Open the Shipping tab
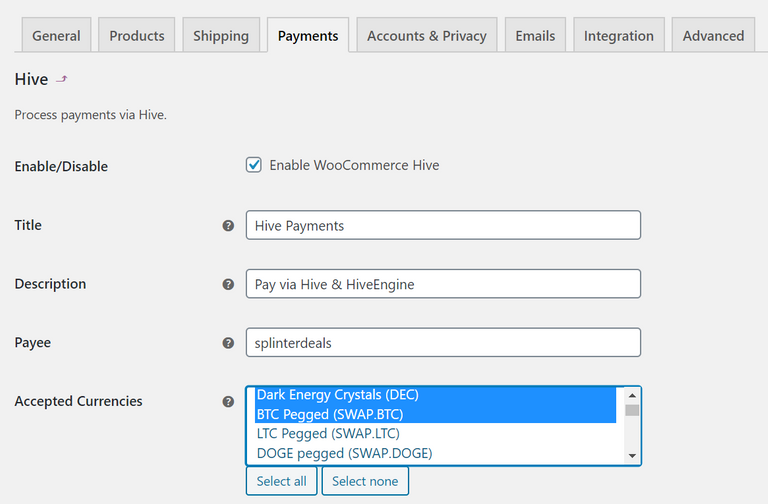This screenshot has width=768, height=504. click(221, 35)
